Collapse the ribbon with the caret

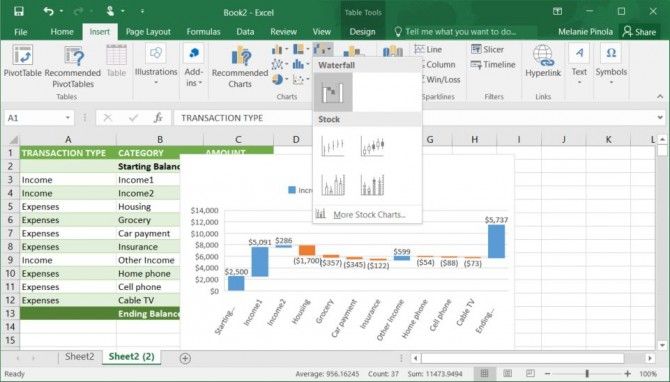[x=660, y=97]
